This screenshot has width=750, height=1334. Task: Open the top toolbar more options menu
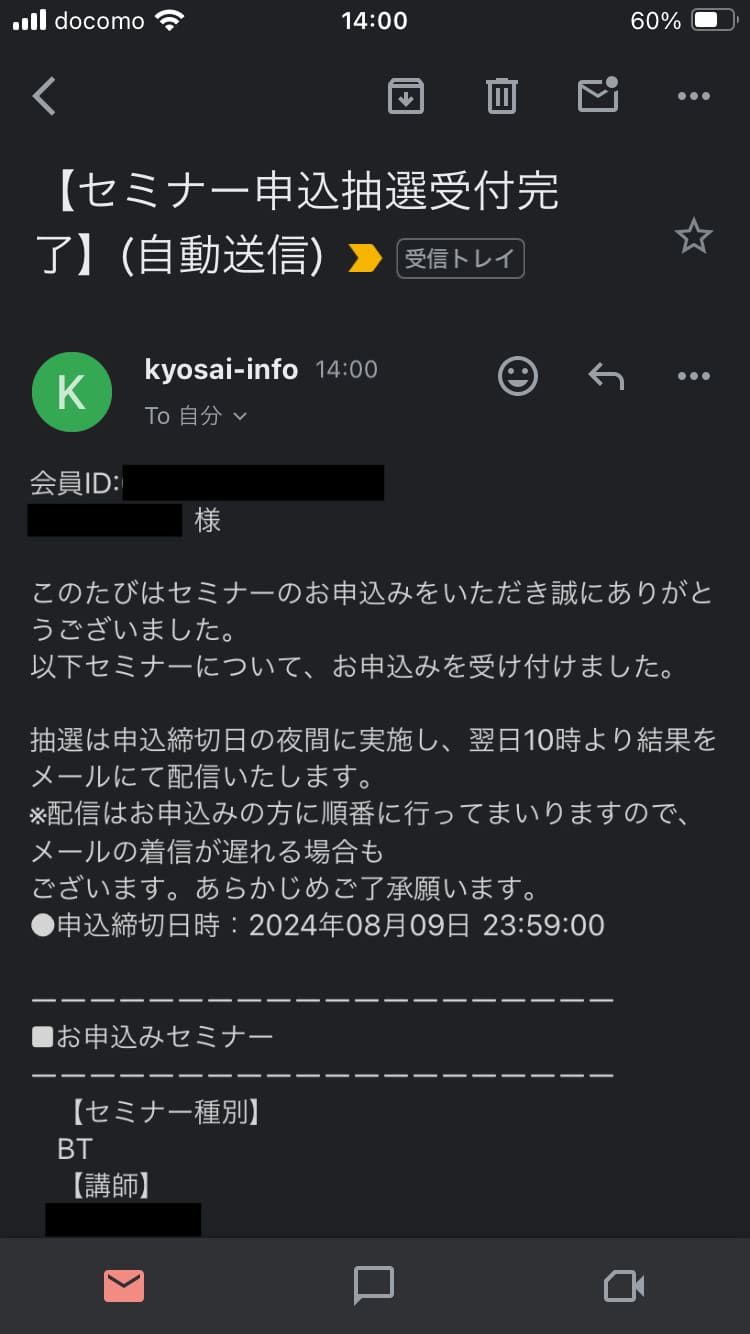point(693,96)
